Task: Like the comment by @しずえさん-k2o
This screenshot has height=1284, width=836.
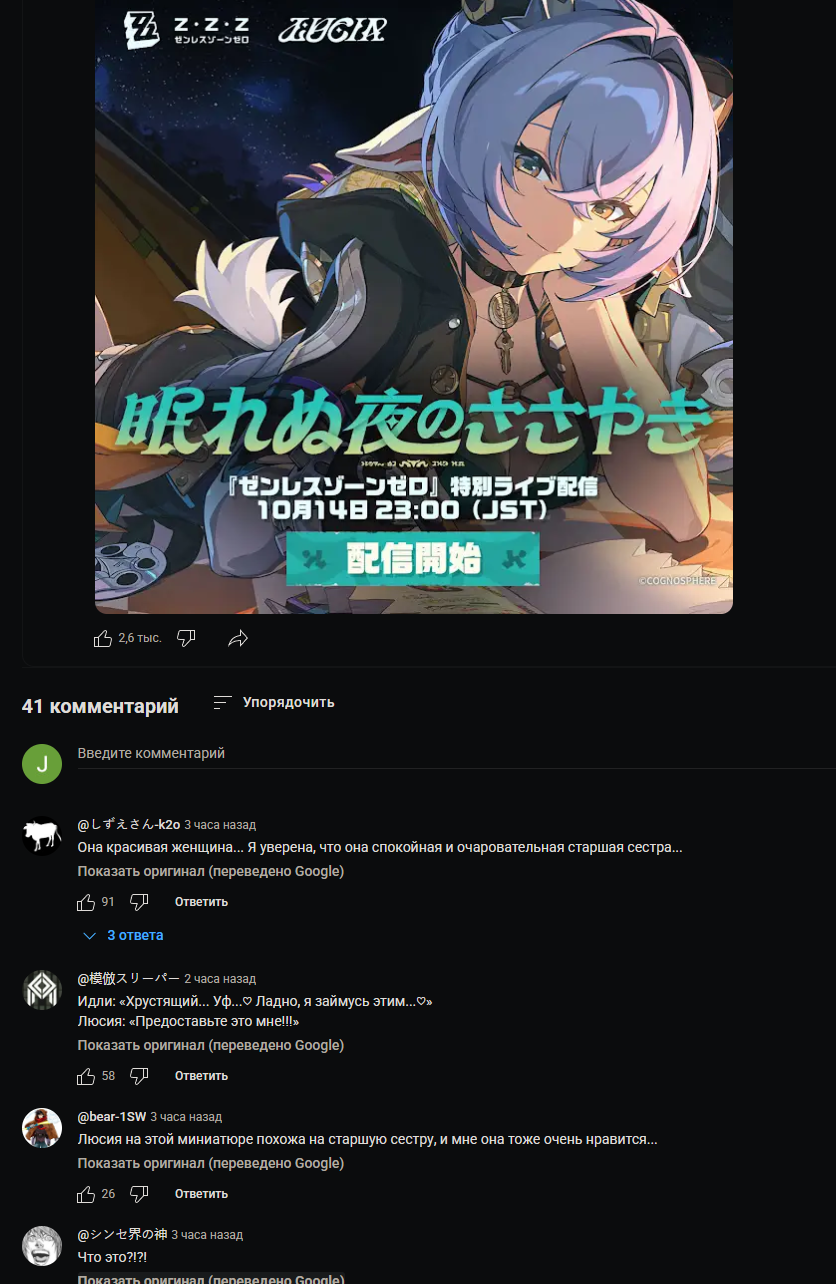Action: pos(86,902)
